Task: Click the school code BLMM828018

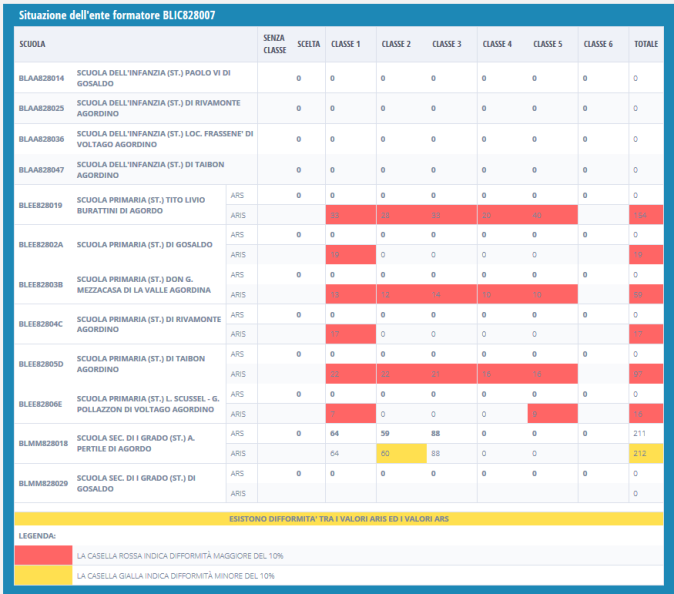Action: point(41,442)
